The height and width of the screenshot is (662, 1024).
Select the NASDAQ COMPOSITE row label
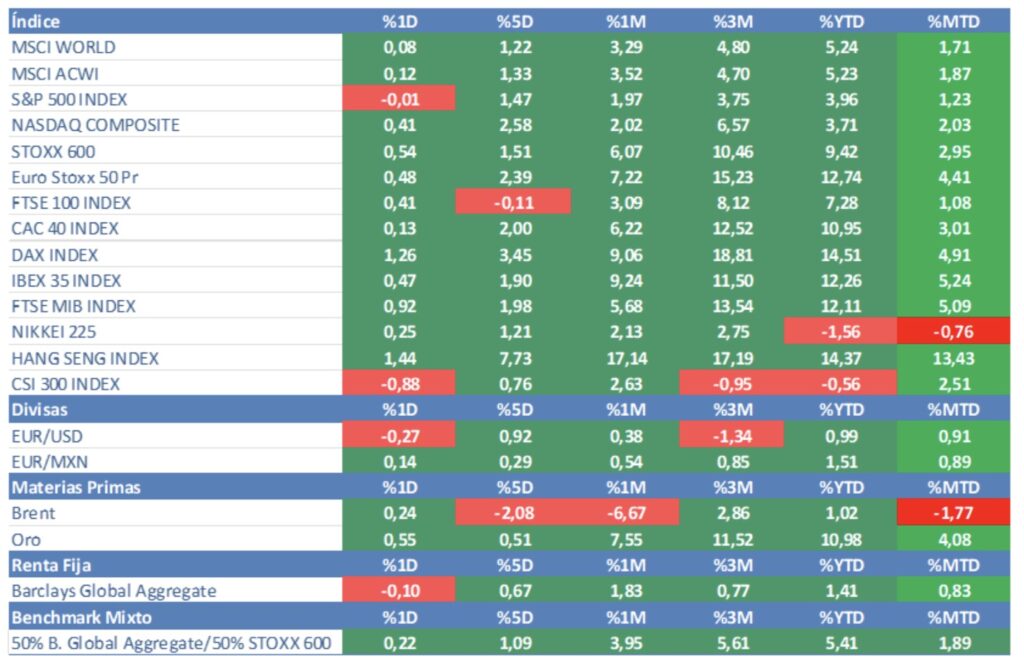(95, 125)
